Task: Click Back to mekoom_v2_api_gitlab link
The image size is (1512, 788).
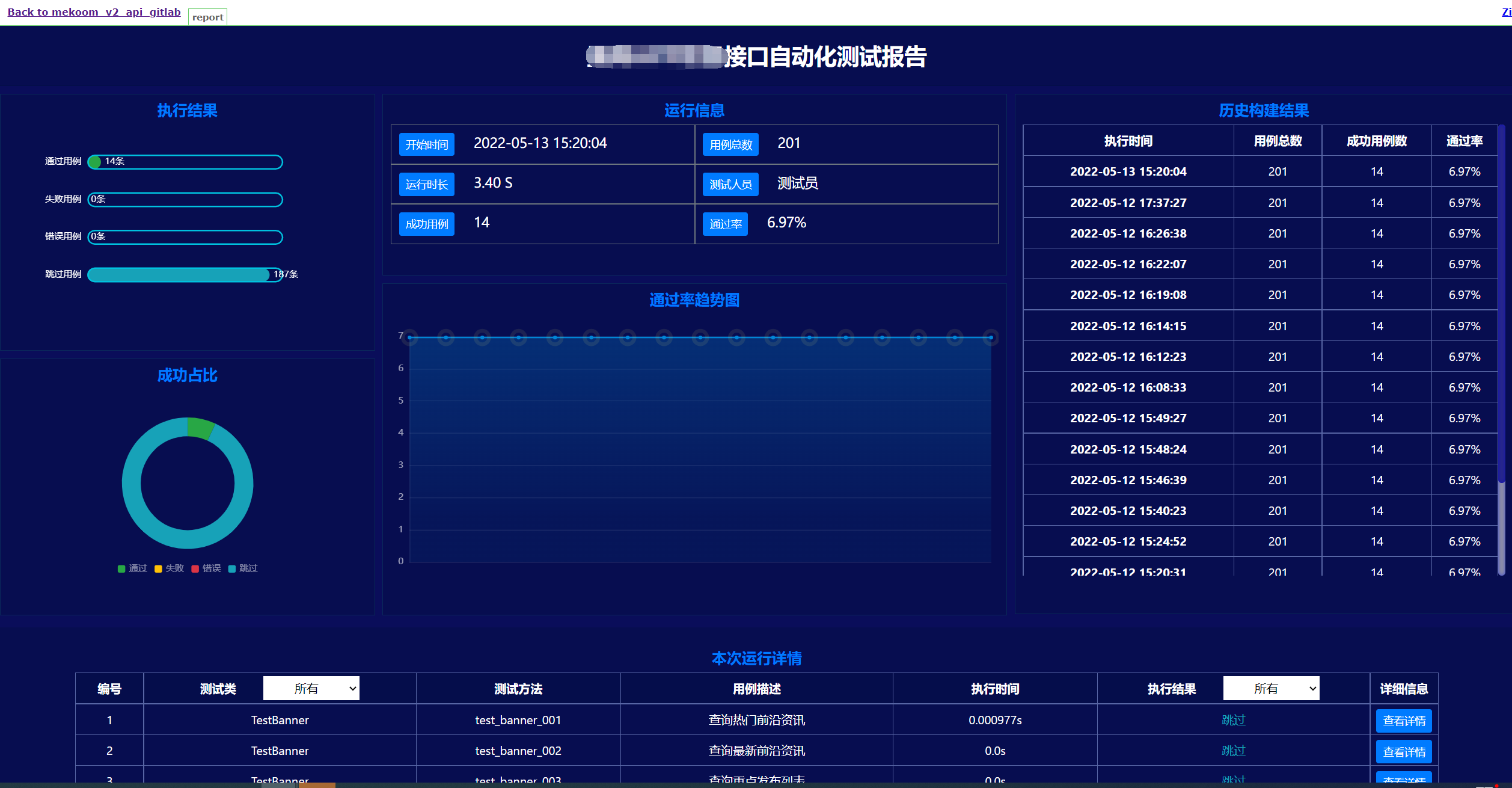Action: tap(94, 12)
